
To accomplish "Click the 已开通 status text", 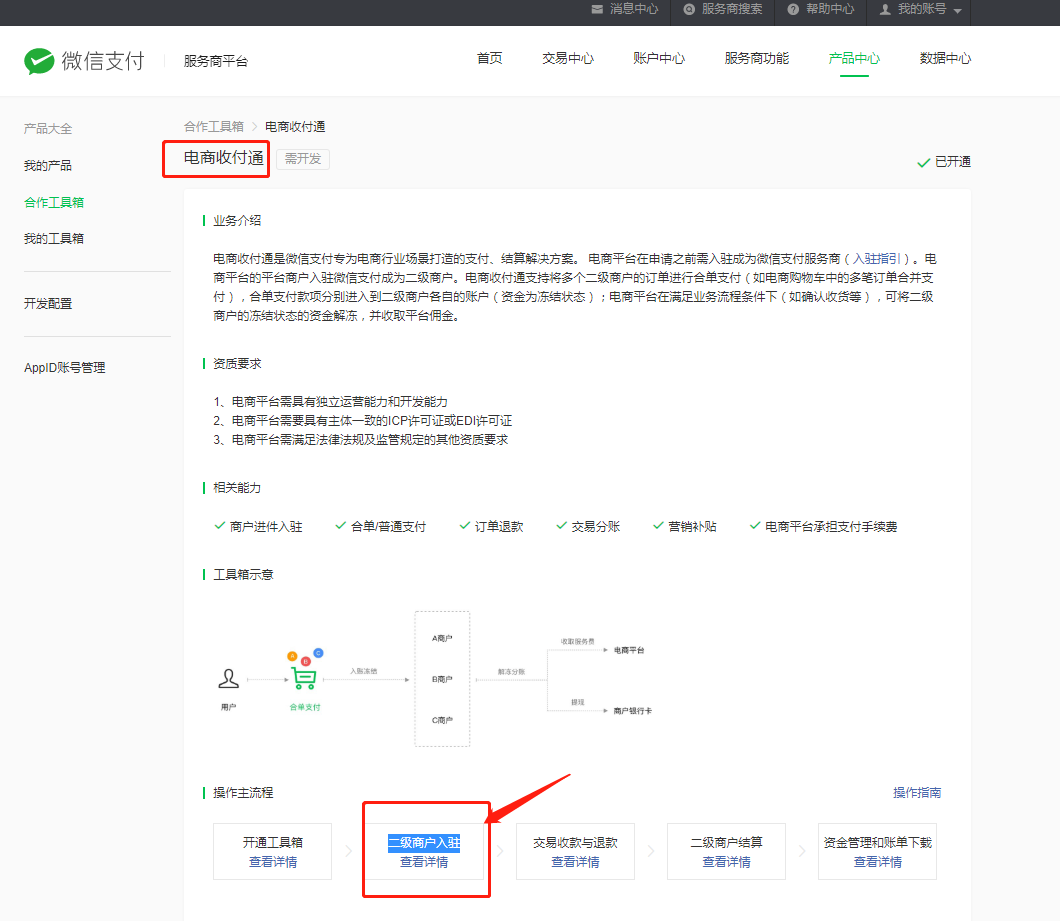I will coord(953,162).
